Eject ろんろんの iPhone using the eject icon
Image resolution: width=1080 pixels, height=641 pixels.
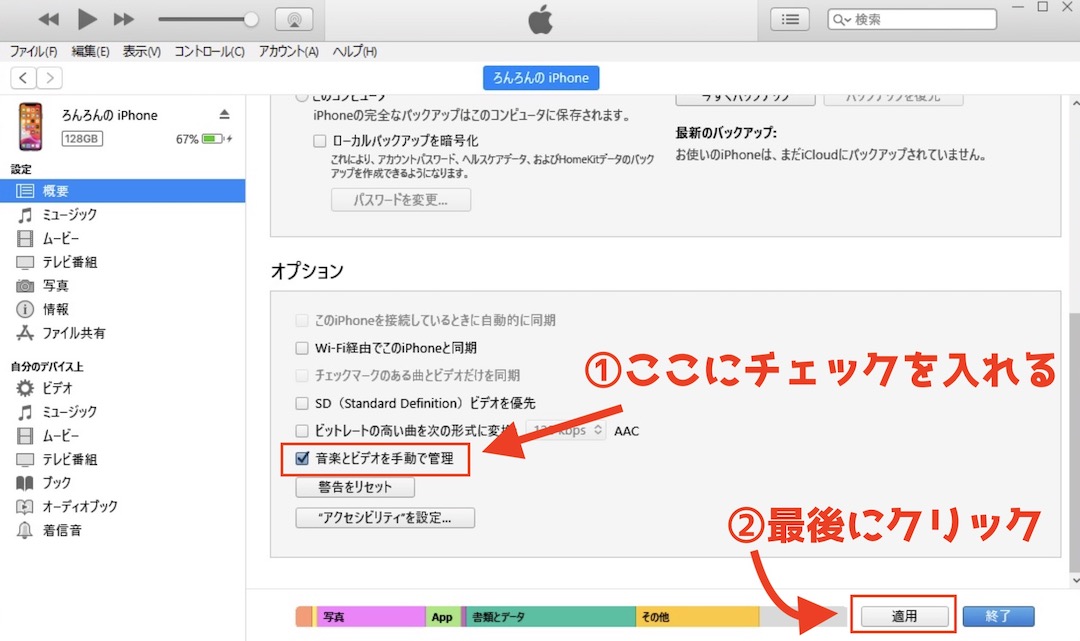[227, 114]
